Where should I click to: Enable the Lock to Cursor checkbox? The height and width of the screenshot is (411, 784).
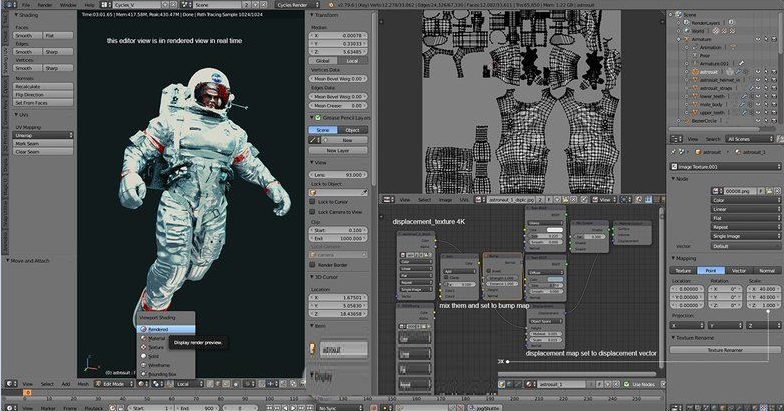coord(312,201)
